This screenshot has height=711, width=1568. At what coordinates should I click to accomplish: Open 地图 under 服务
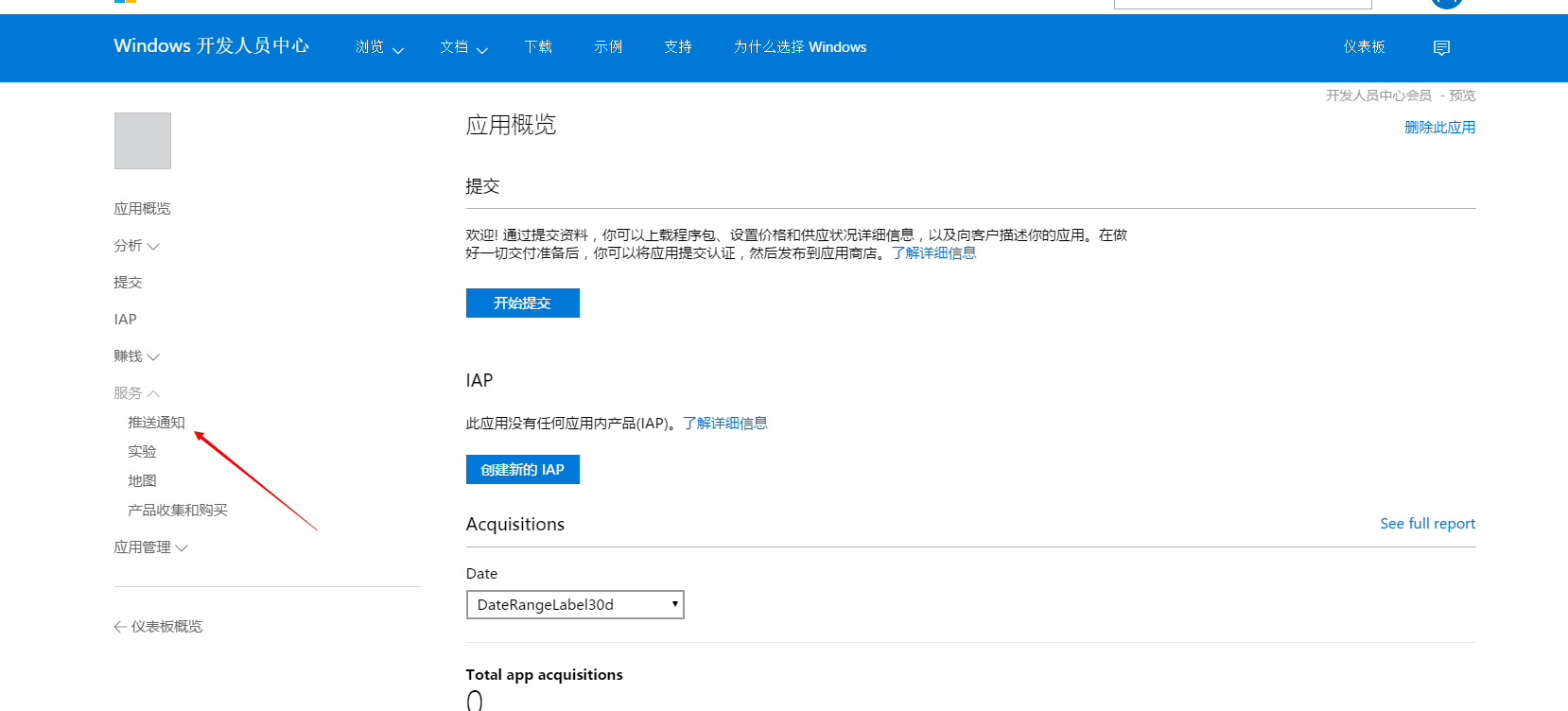click(143, 481)
